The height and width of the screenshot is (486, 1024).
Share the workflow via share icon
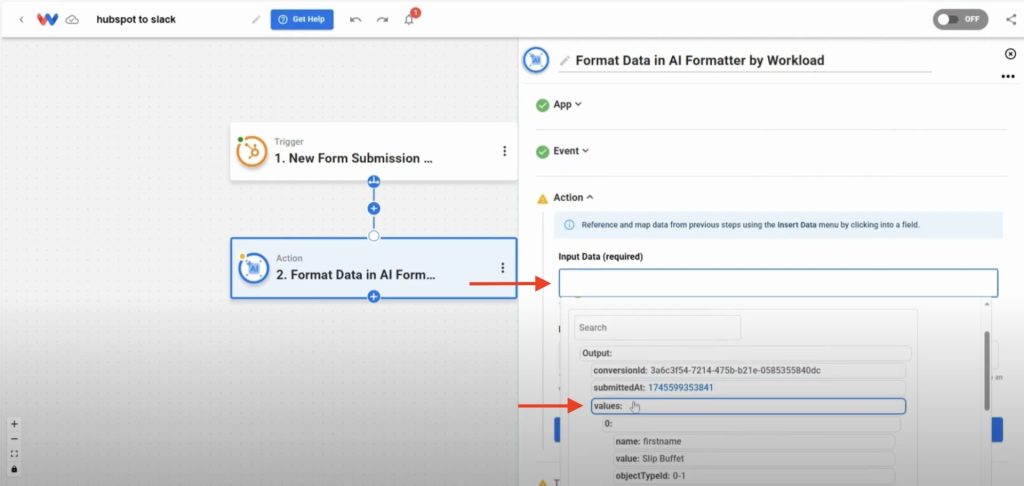(1010, 20)
